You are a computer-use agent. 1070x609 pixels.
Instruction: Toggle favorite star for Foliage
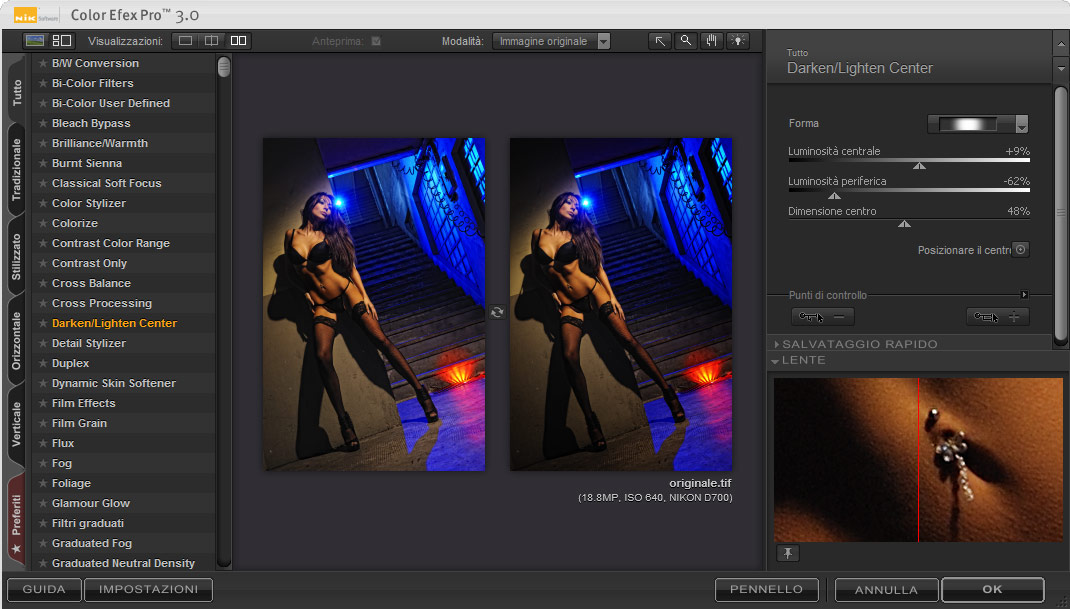(x=42, y=483)
